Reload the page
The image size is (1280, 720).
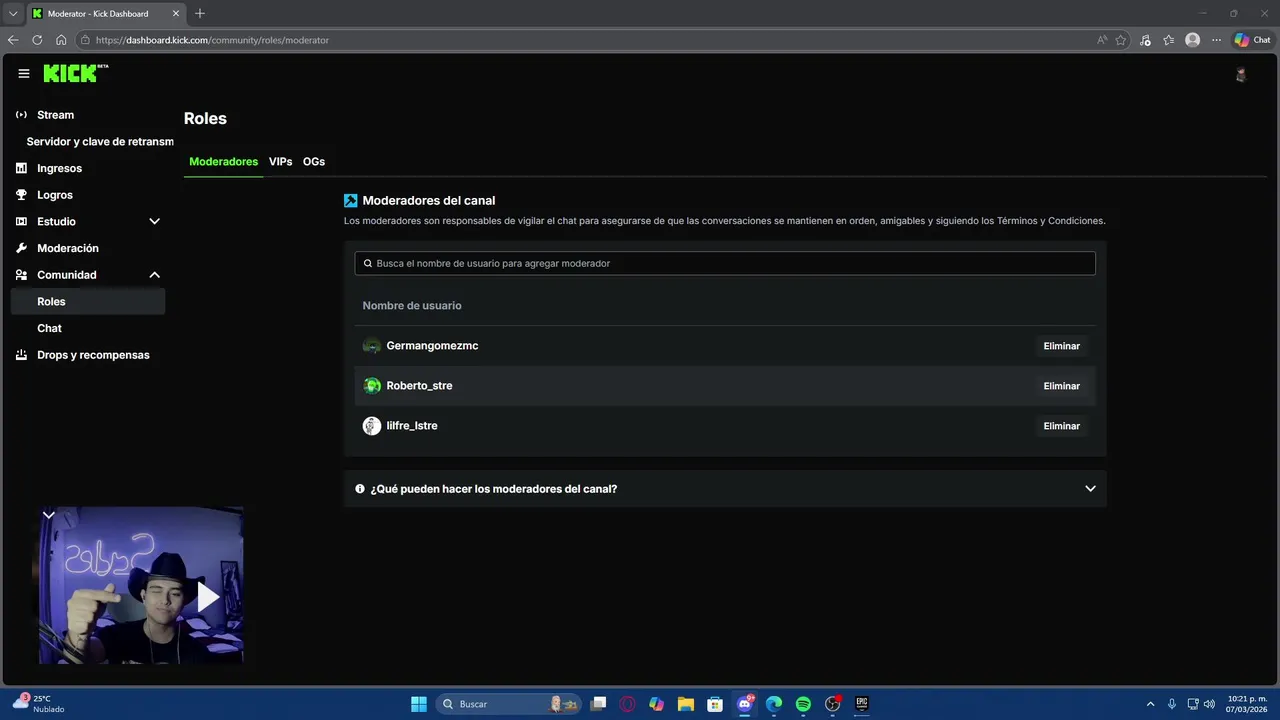click(x=37, y=40)
